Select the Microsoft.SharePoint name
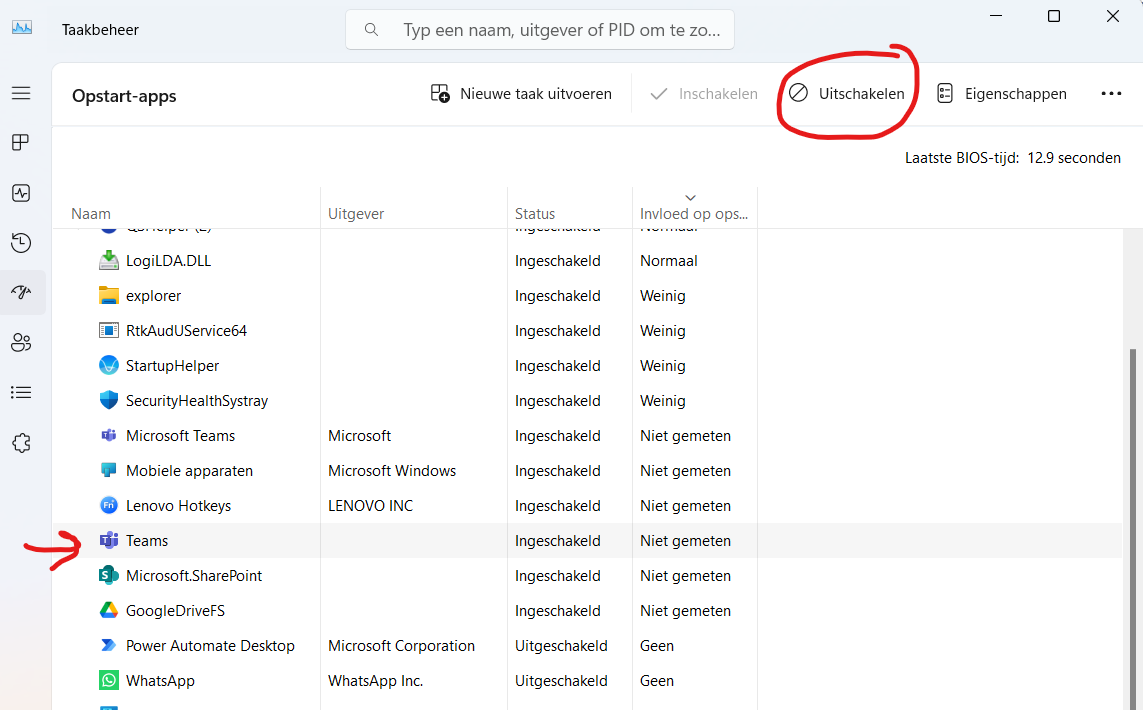The height and width of the screenshot is (710, 1143). 194,576
